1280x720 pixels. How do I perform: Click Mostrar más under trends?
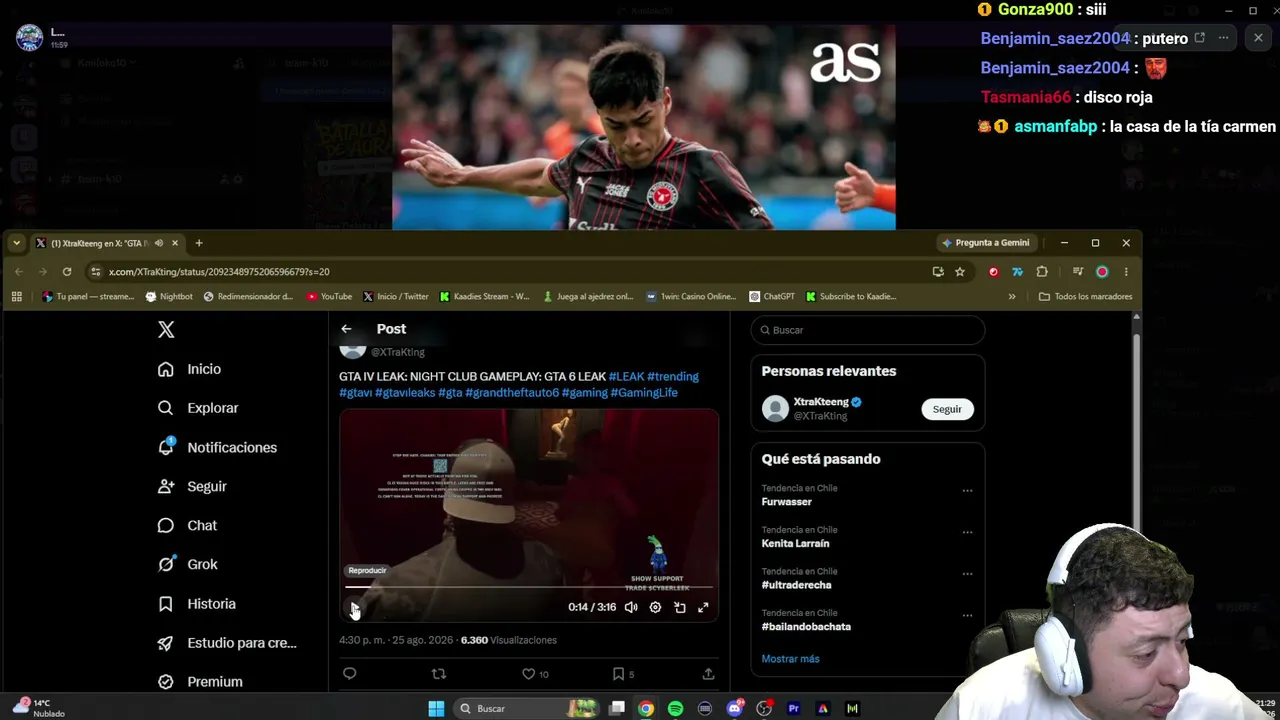tap(790, 659)
